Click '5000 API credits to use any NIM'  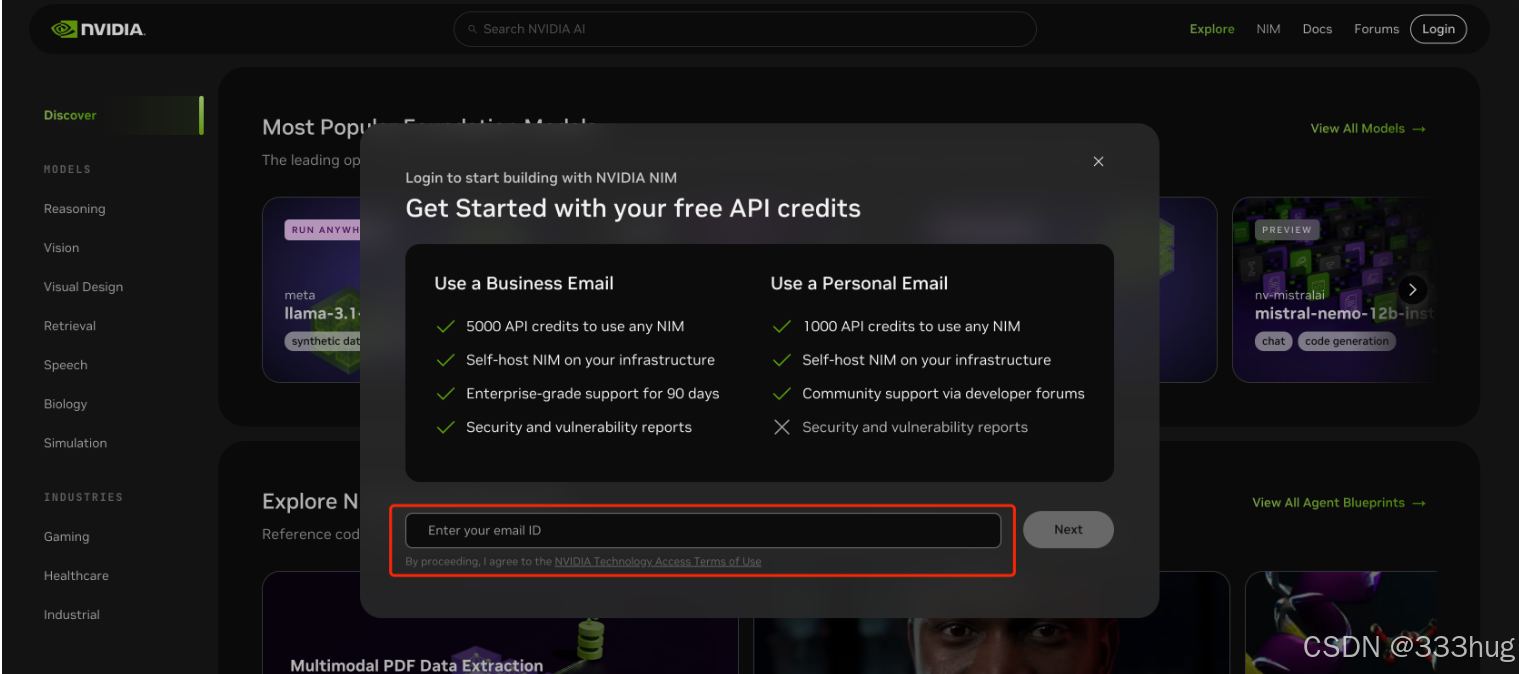575,327
